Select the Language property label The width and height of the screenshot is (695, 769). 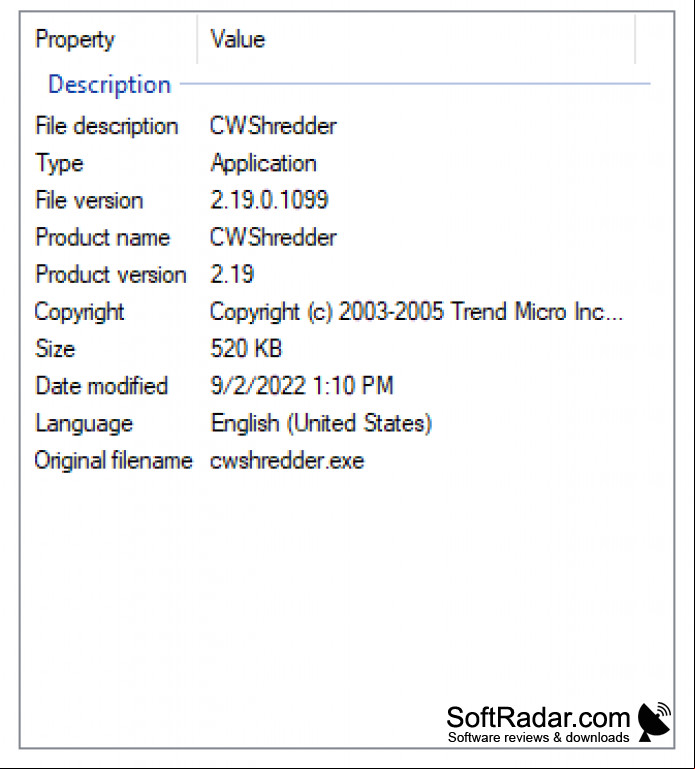[84, 423]
